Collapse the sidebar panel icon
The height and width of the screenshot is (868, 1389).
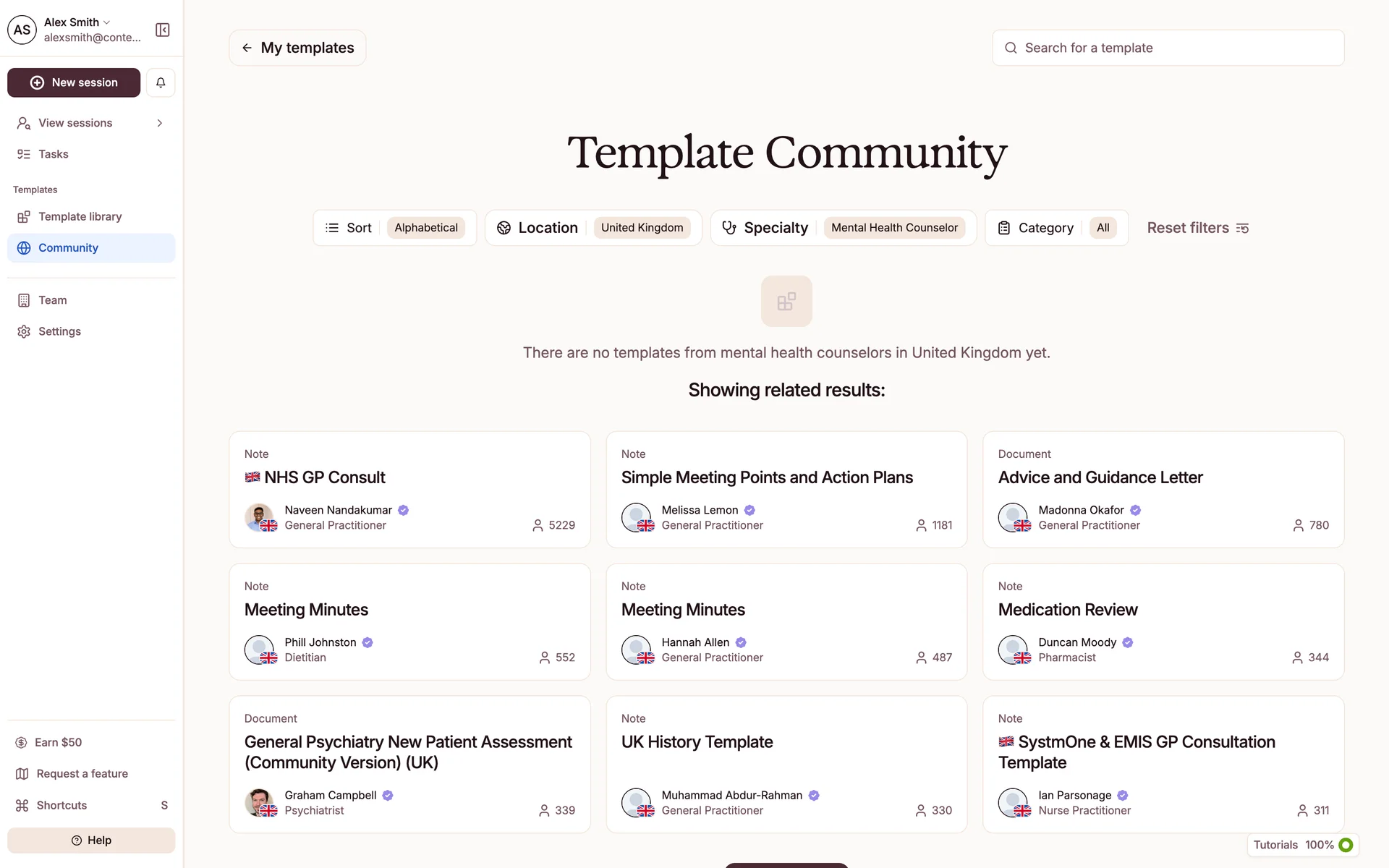tap(163, 30)
